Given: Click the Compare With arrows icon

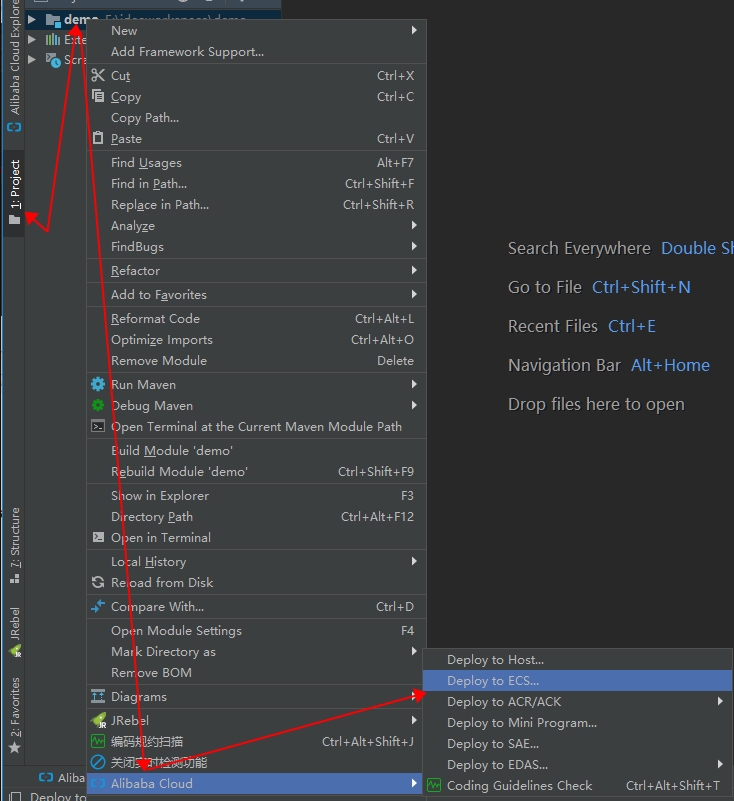Looking at the screenshot, I should pos(98,606).
